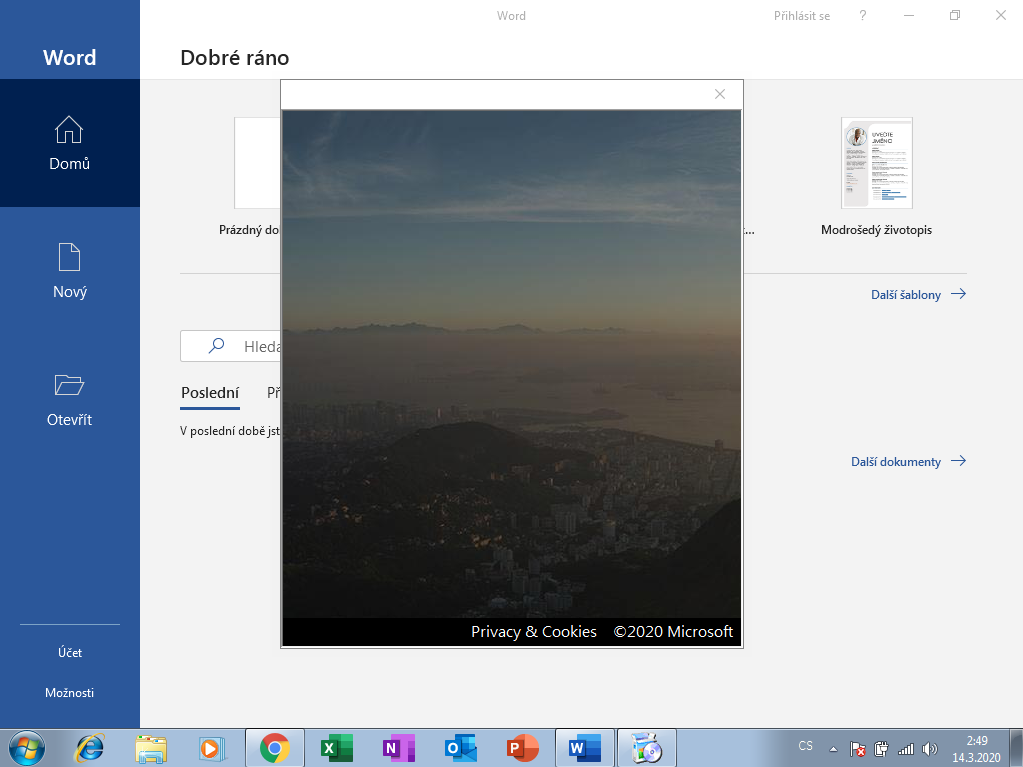Image resolution: width=1023 pixels, height=767 pixels.
Task: Switch to Outlook on the taskbar
Action: coord(460,748)
